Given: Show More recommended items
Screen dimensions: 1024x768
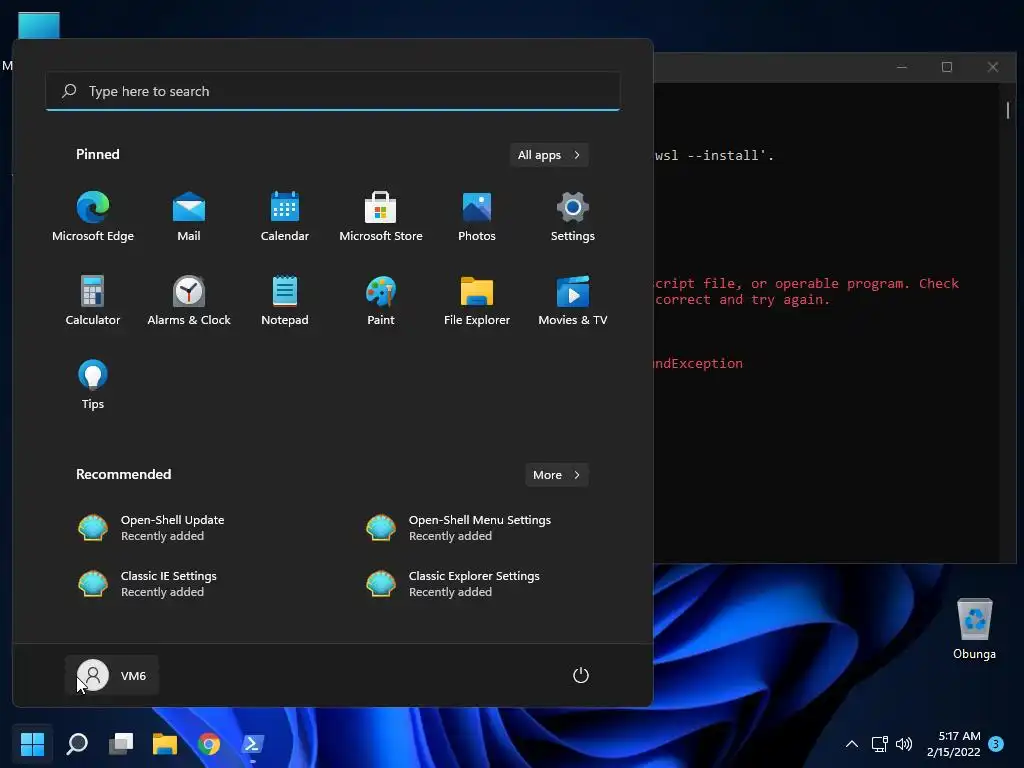Looking at the screenshot, I should coord(556,475).
